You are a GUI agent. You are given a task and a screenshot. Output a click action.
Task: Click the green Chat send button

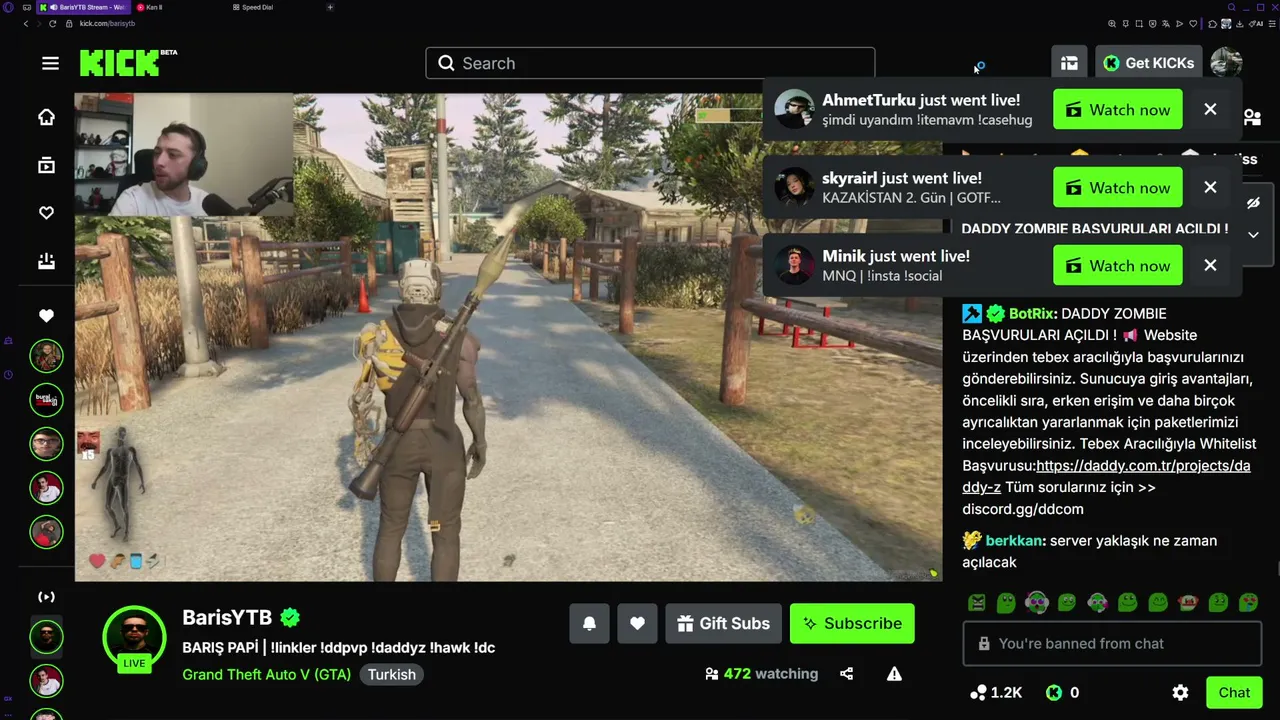click(1234, 692)
